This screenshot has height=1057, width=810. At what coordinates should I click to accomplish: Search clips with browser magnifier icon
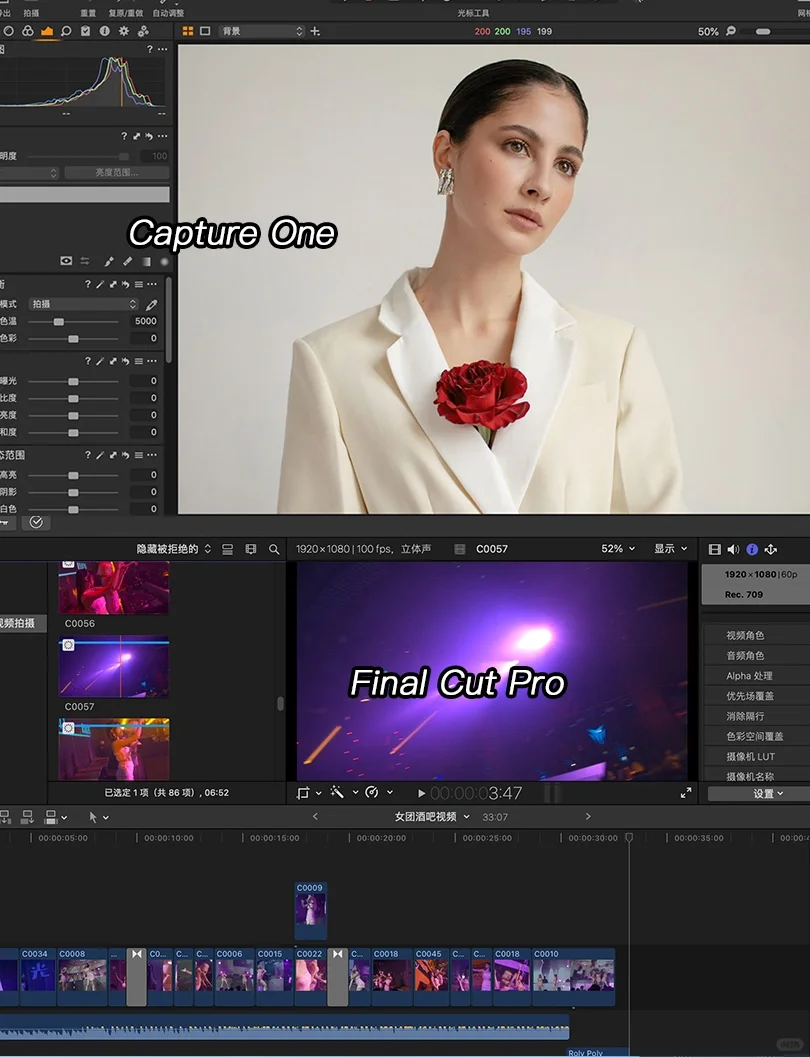274,549
